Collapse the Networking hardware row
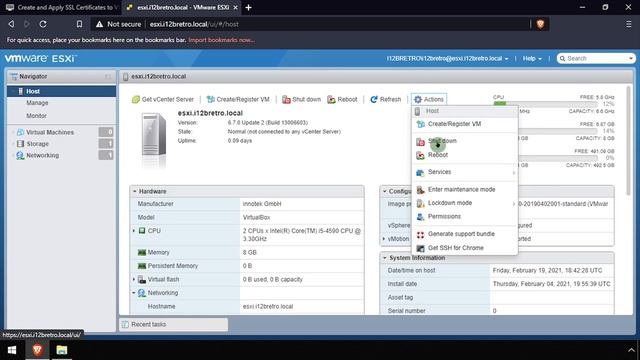The height and width of the screenshot is (360, 640). [134, 293]
